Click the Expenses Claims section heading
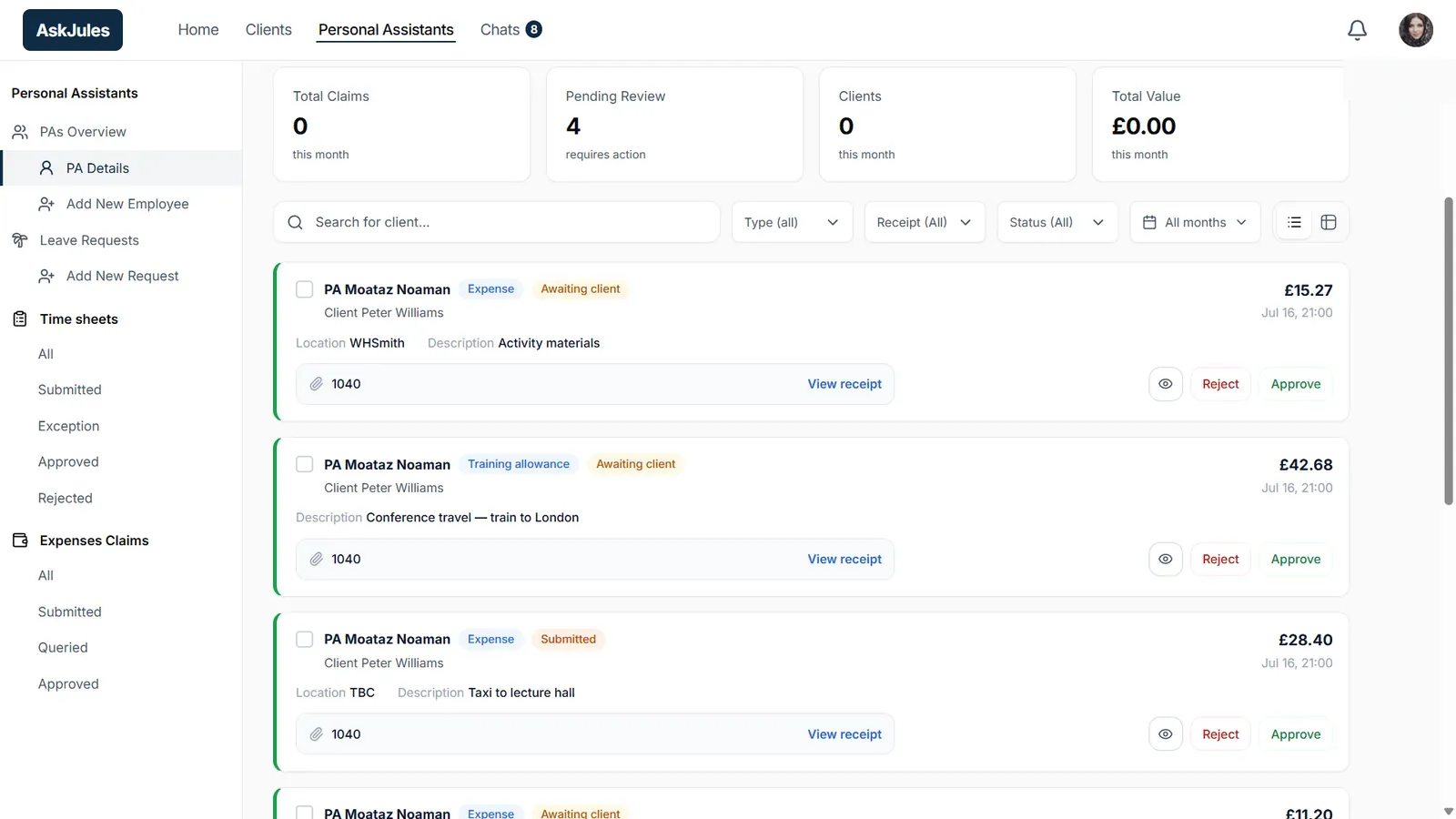 pos(95,541)
